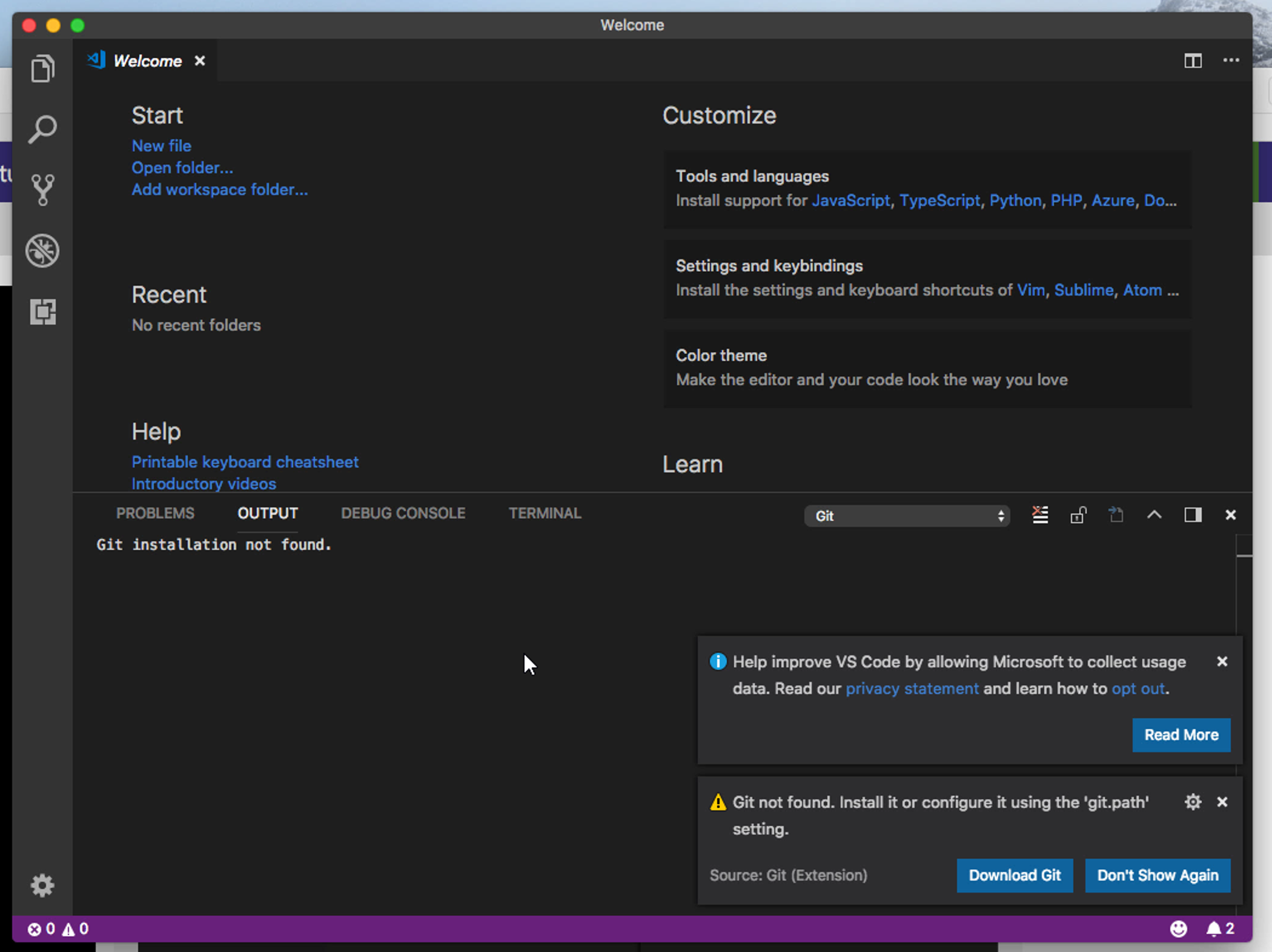Image resolution: width=1272 pixels, height=952 pixels.
Task: Click the output panel scrollbar
Action: (1244, 585)
